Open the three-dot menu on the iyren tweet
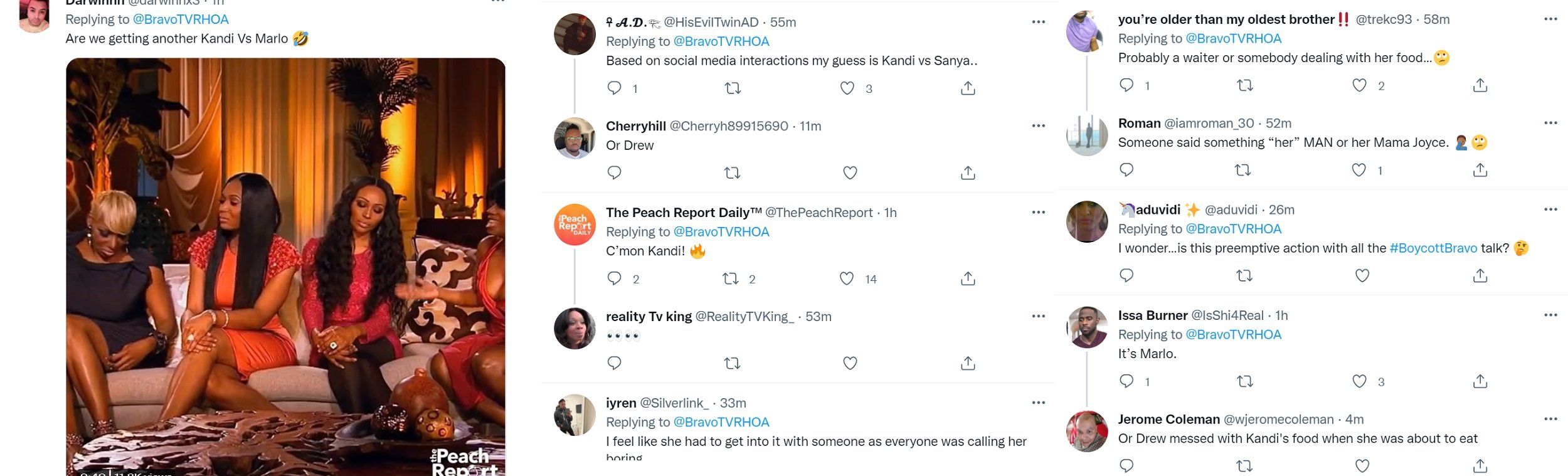The image size is (1568, 476). 1039,403
